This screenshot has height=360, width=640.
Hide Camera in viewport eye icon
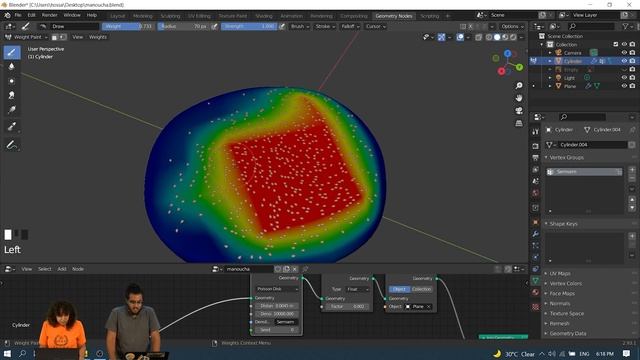tap(624, 53)
